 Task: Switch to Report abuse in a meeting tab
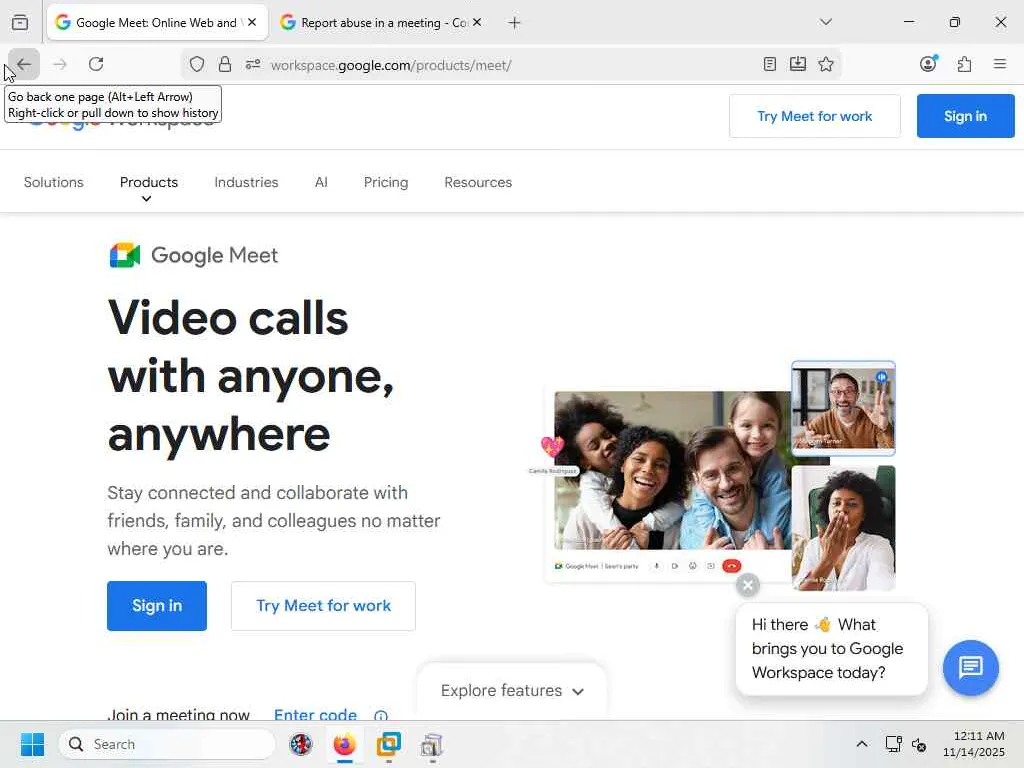pyautogui.click(x=382, y=23)
